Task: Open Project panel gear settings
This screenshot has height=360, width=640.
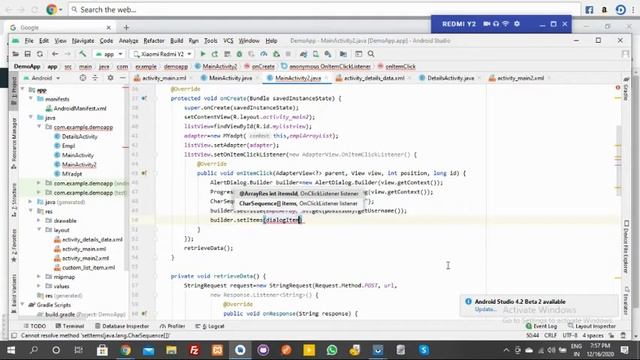Action: [x=110, y=78]
